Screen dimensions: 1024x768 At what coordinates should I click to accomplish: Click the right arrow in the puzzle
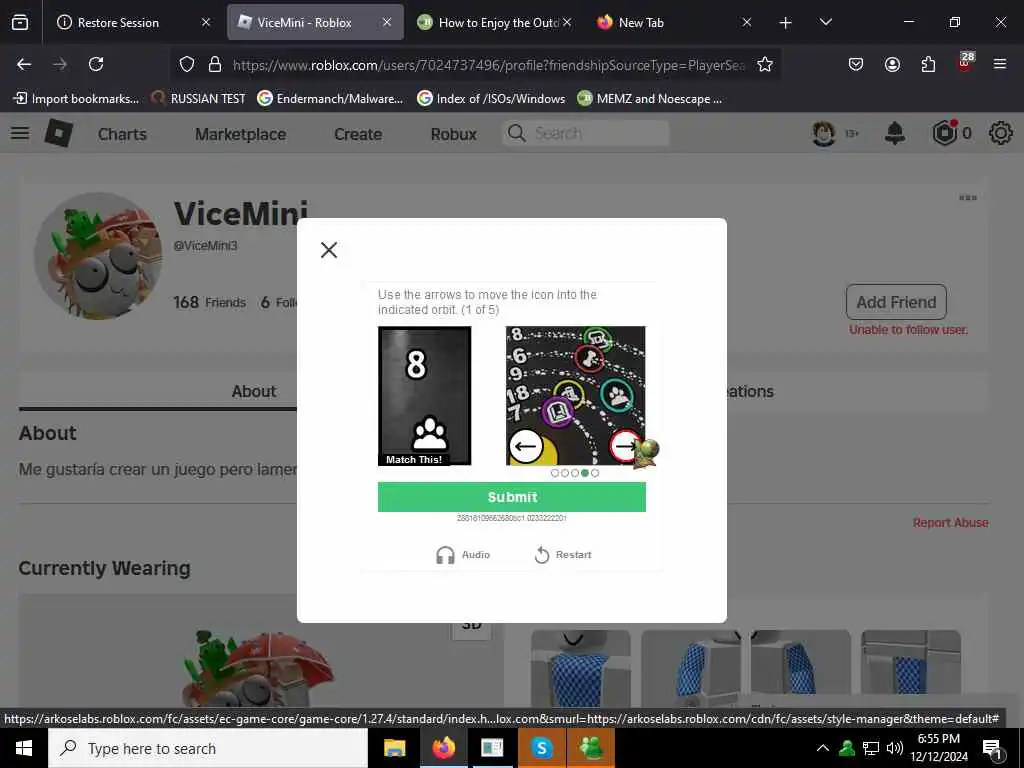626,446
